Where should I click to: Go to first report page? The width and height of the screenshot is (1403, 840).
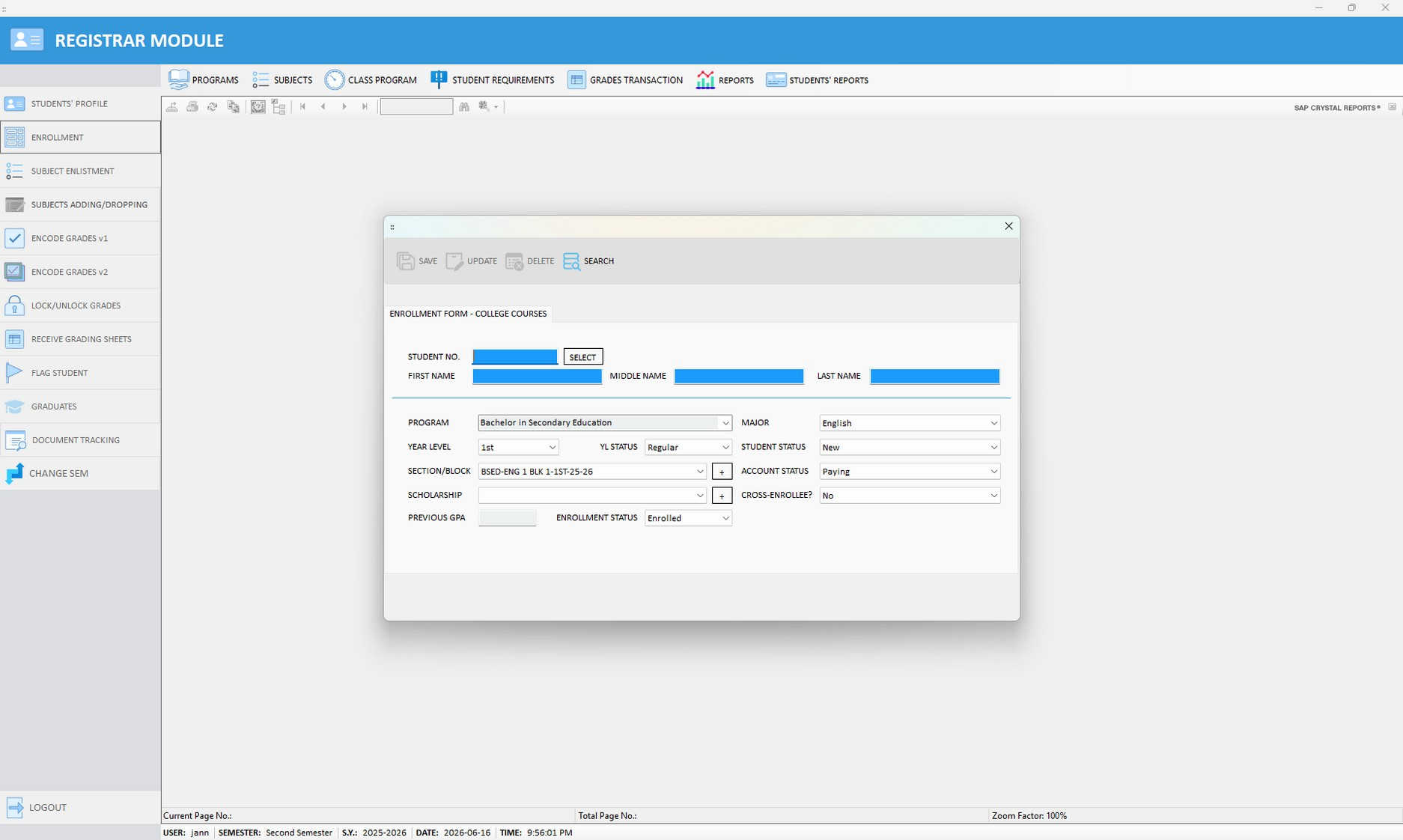(x=303, y=107)
